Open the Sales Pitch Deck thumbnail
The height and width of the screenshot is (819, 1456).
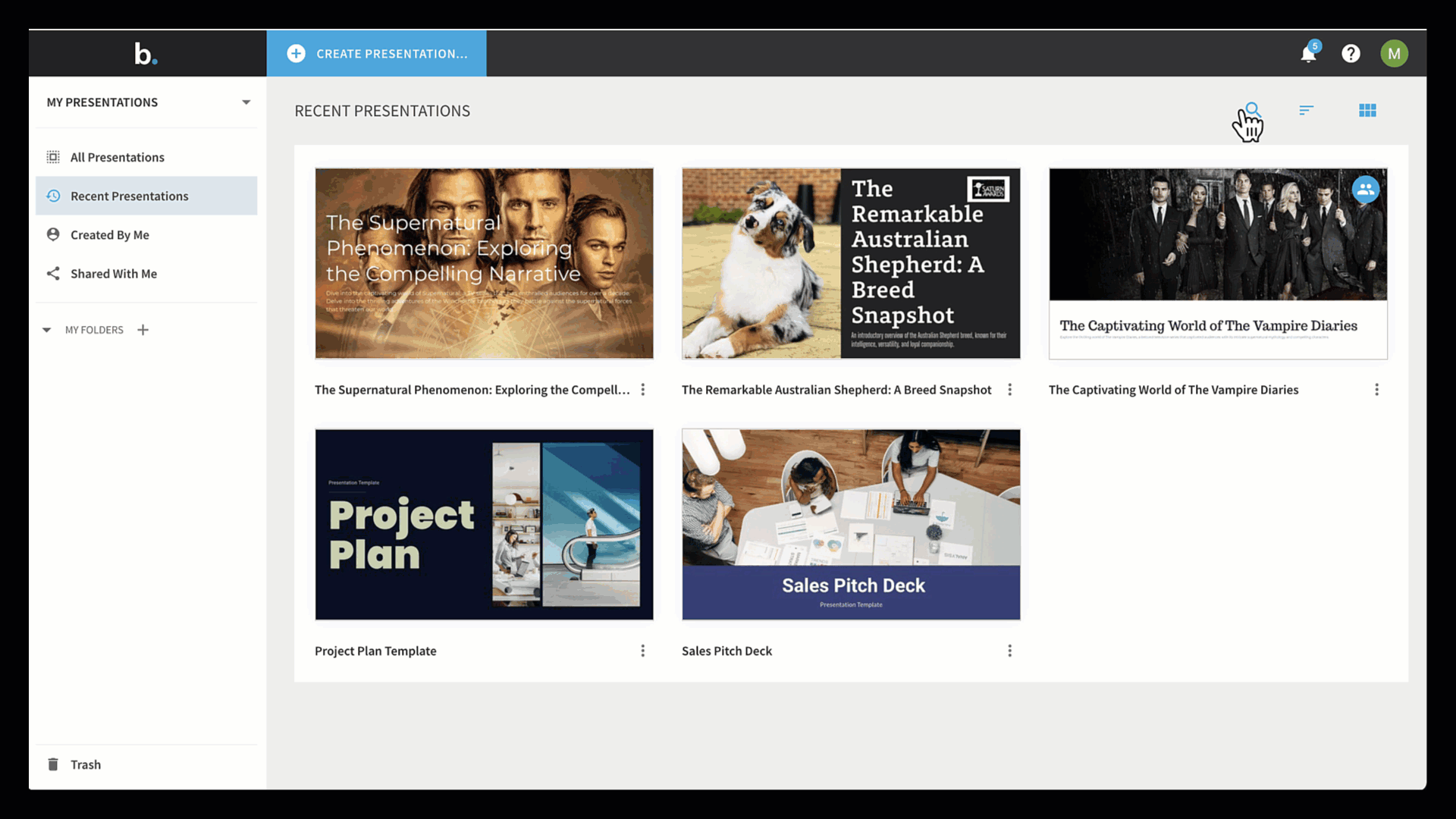[851, 525]
